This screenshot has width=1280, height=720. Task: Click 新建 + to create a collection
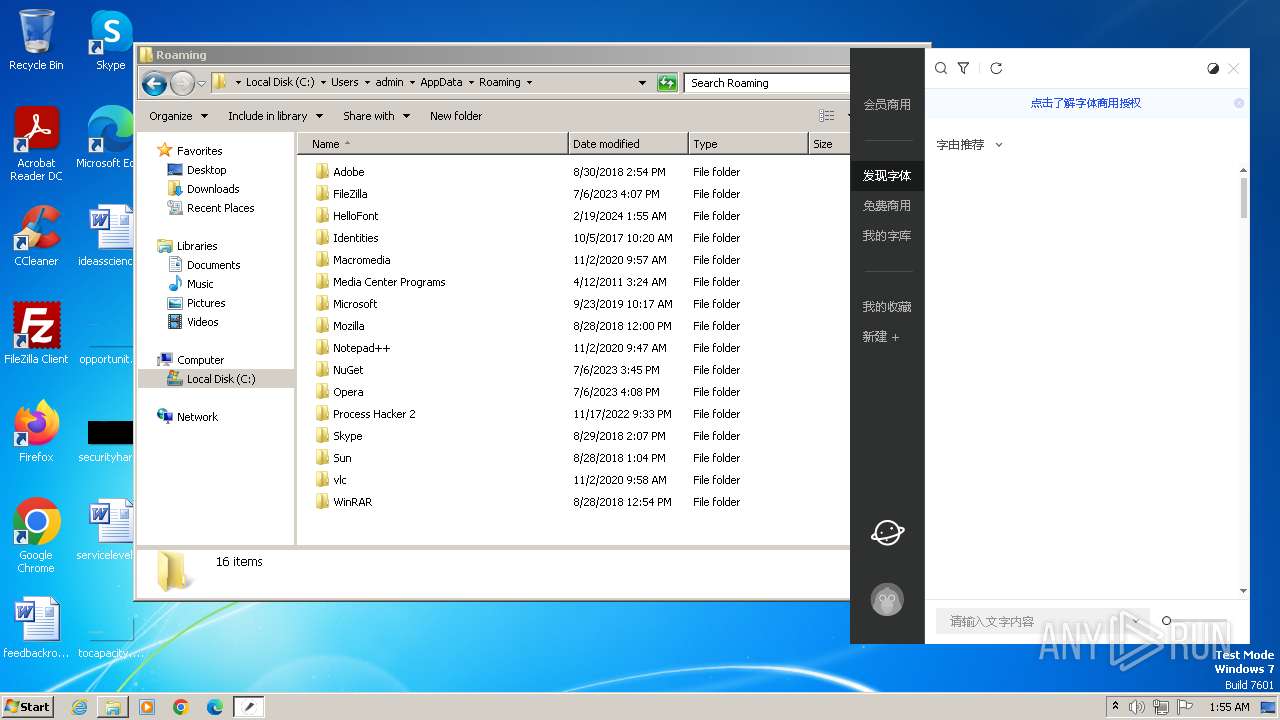point(881,337)
